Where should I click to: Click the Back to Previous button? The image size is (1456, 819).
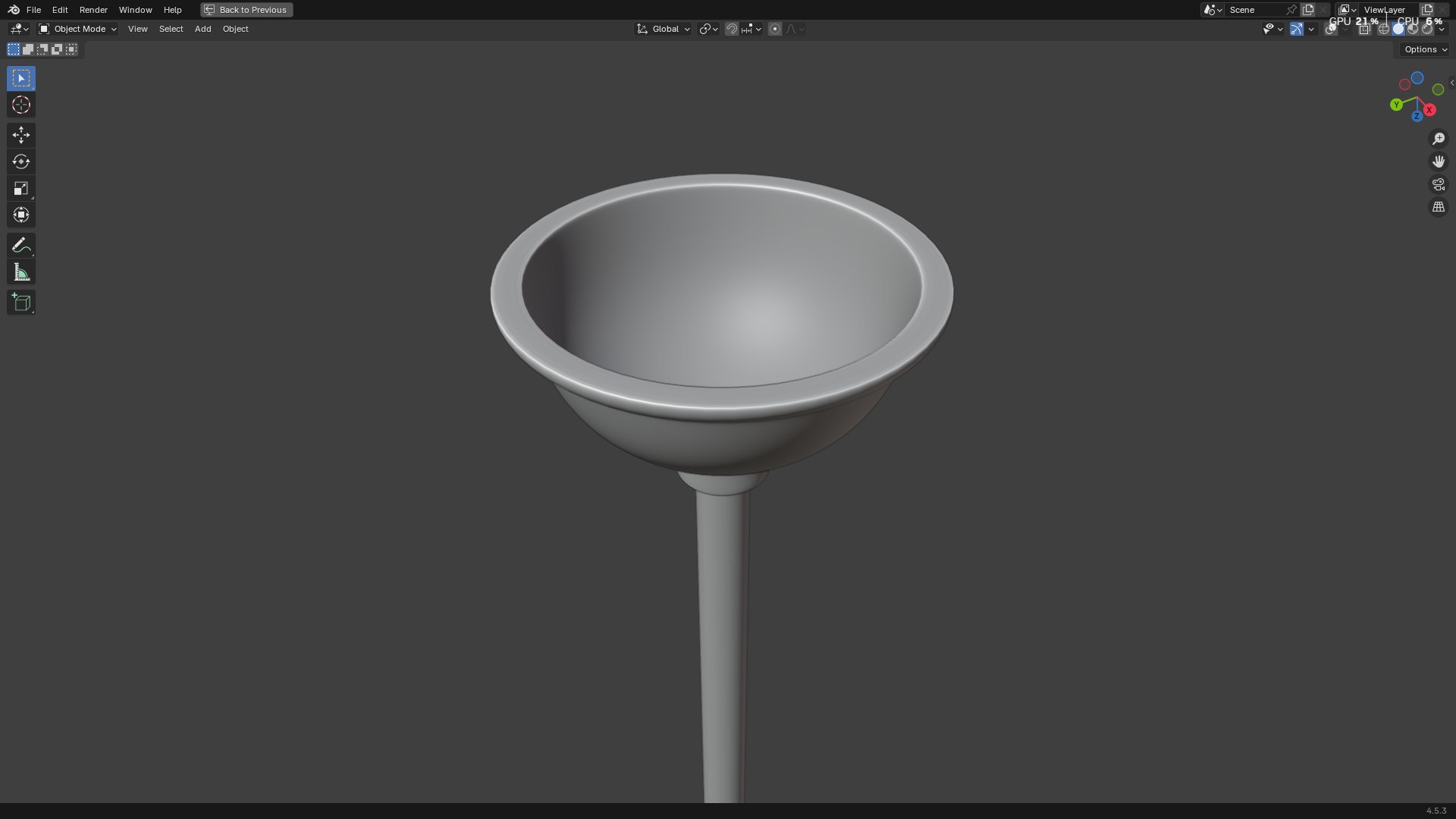click(x=246, y=10)
